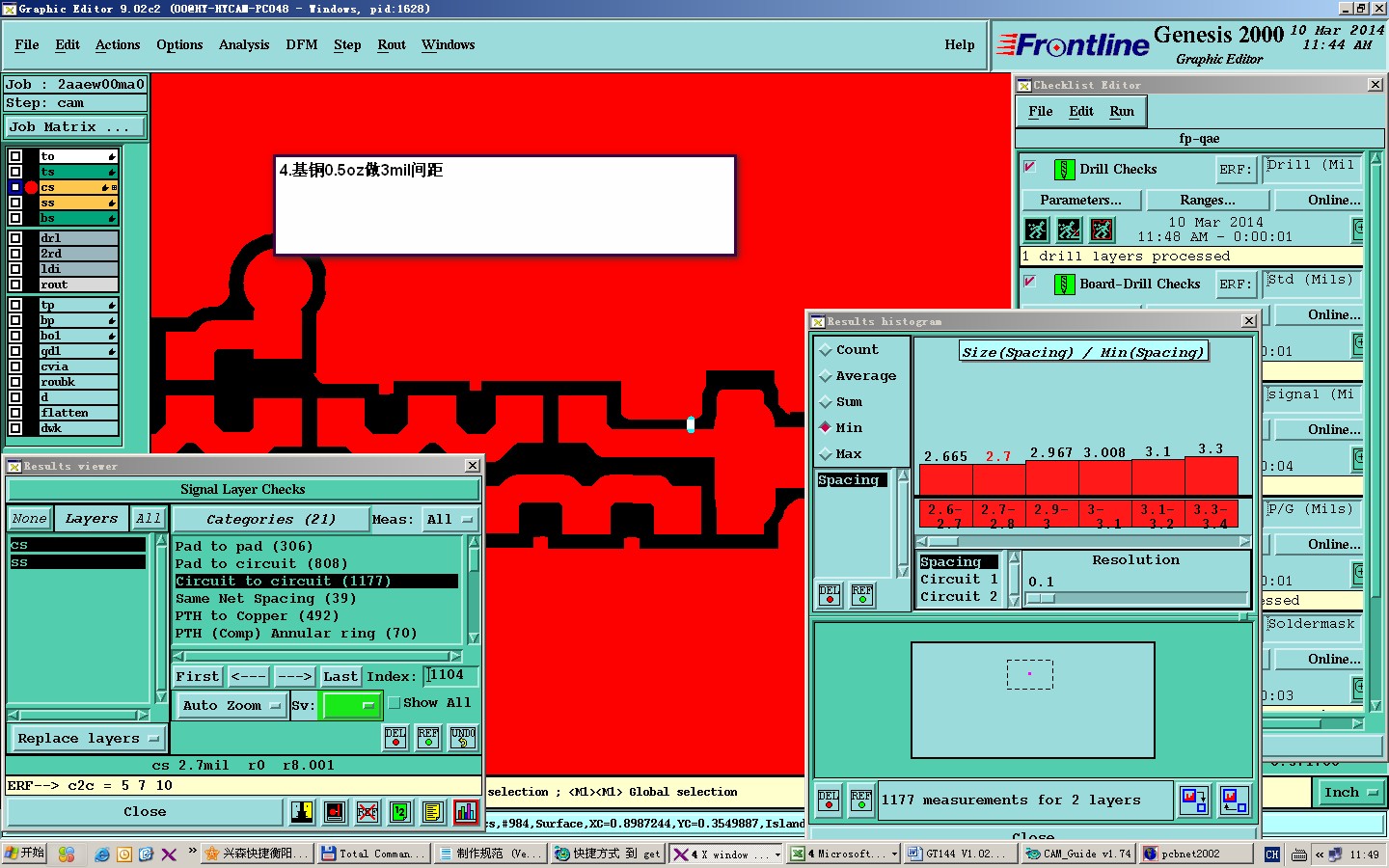Click first run icon under Drill Checks

point(1037,230)
